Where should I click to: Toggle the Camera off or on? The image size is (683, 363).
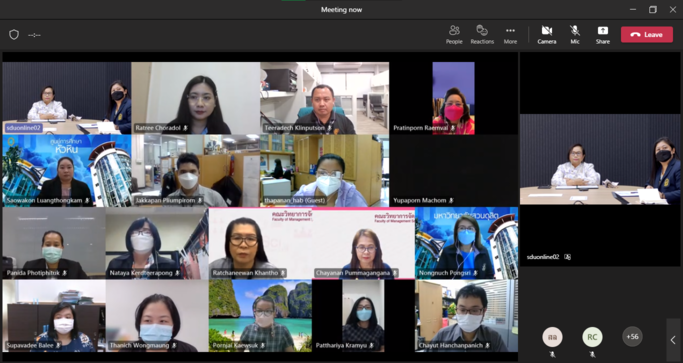pos(547,34)
